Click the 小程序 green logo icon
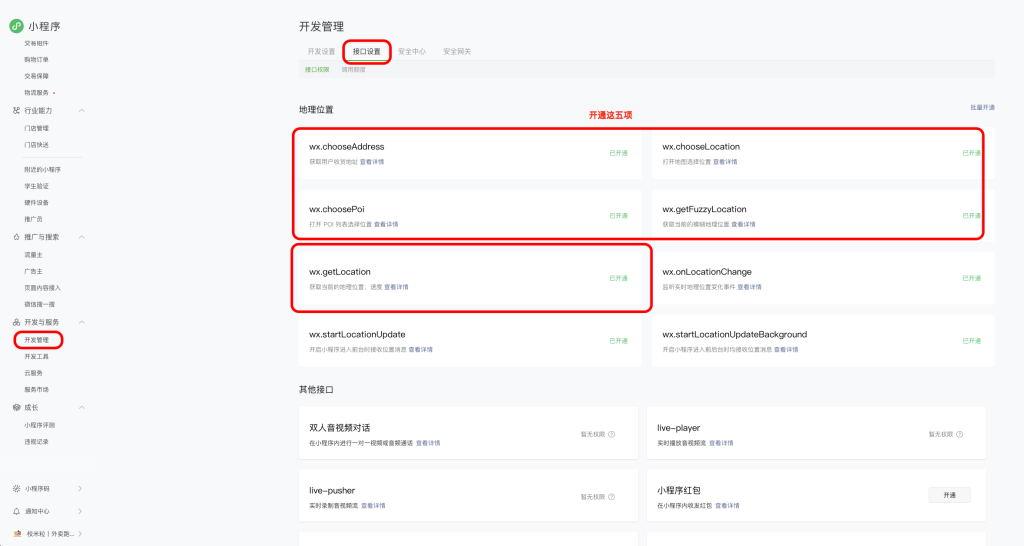The height and width of the screenshot is (546, 1024). coord(16,26)
